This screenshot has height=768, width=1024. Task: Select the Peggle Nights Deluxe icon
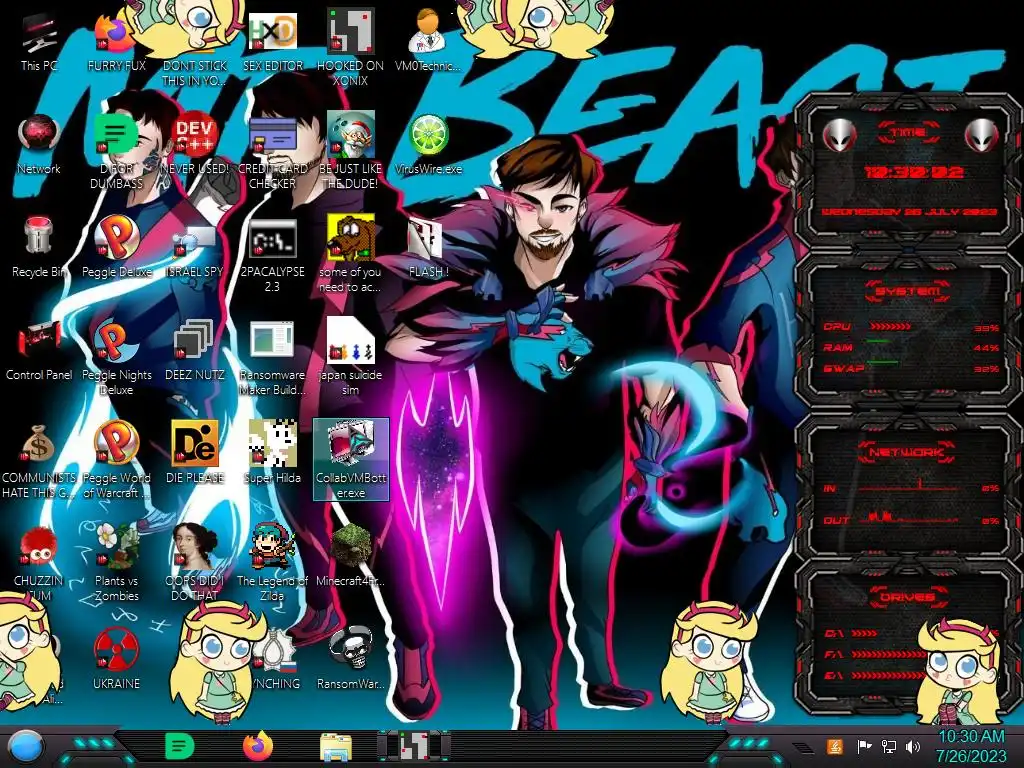(x=116, y=357)
